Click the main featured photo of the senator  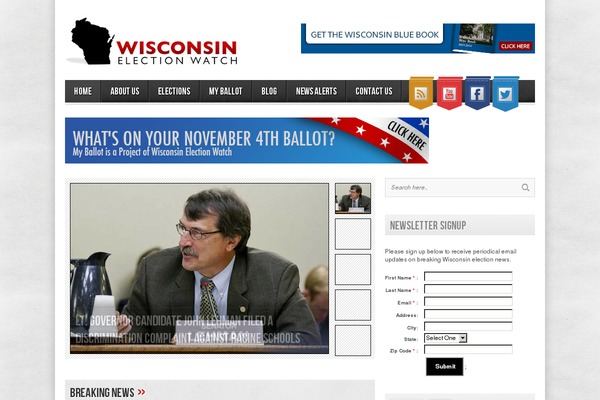point(199,268)
